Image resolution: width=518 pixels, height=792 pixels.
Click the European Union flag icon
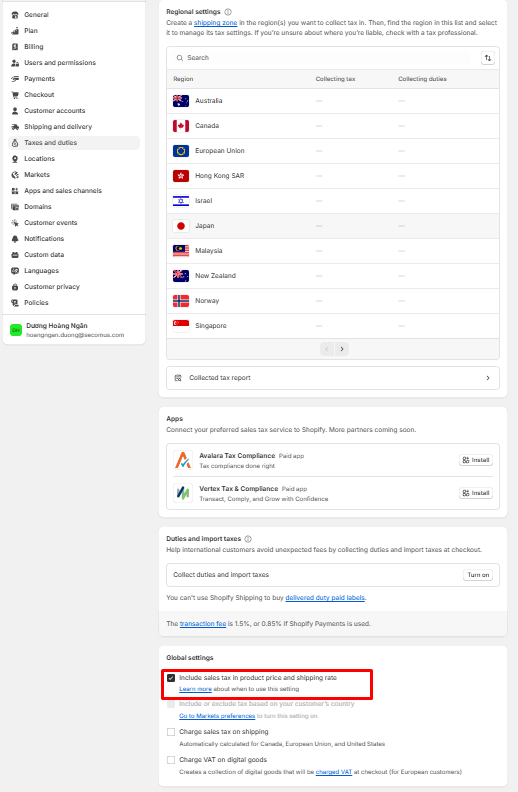point(181,151)
